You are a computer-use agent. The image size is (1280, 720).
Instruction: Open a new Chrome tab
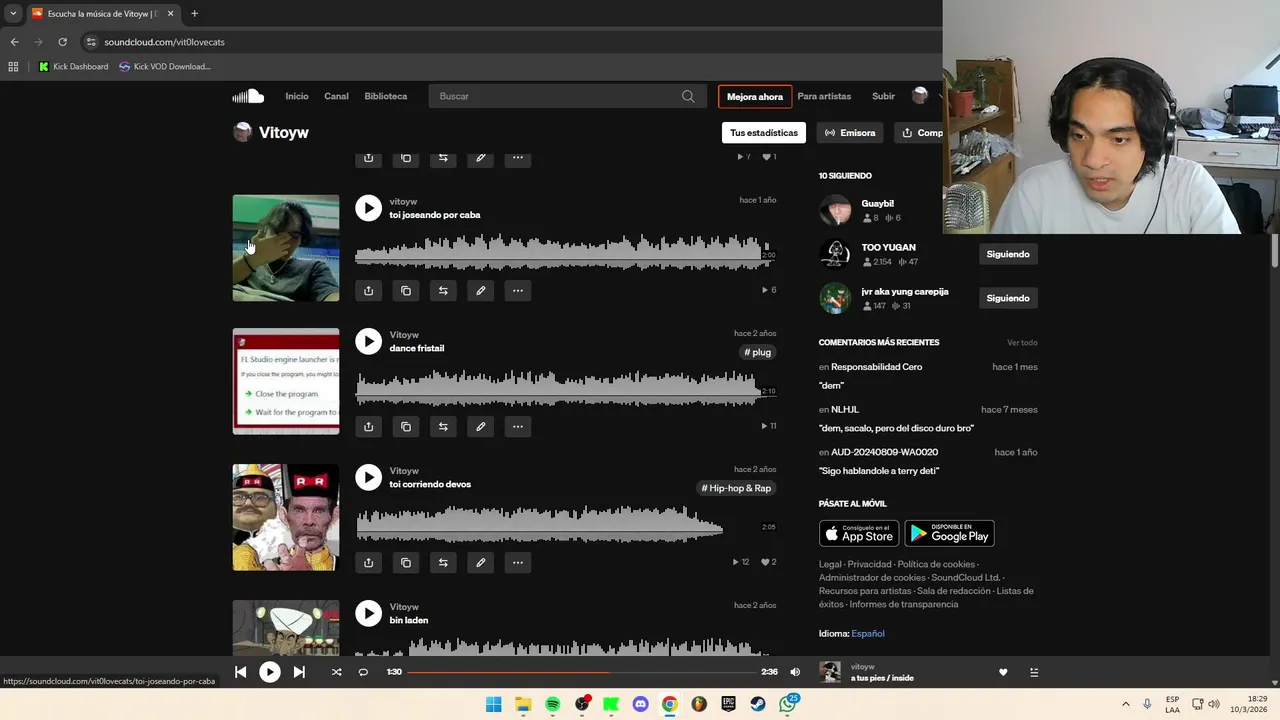(x=194, y=14)
